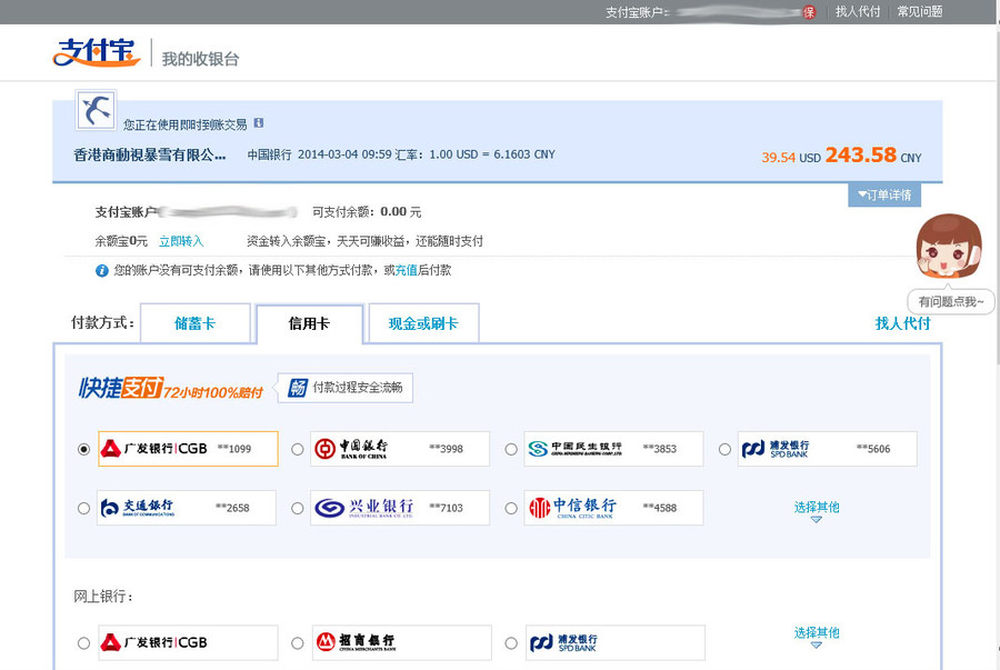The height and width of the screenshot is (670, 1000).
Task: Click the exchange rate 1.00 USD = 6.1603 CNY
Action: click(x=492, y=154)
